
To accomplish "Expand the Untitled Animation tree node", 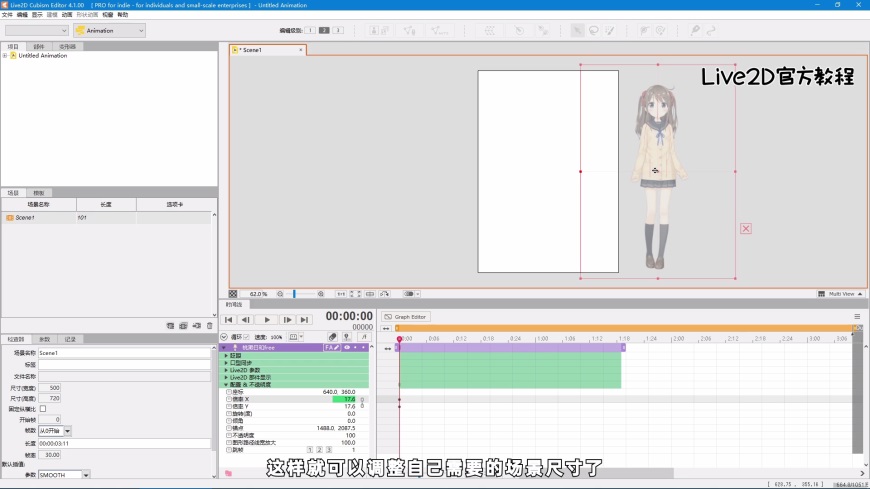I will tap(5, 56).
